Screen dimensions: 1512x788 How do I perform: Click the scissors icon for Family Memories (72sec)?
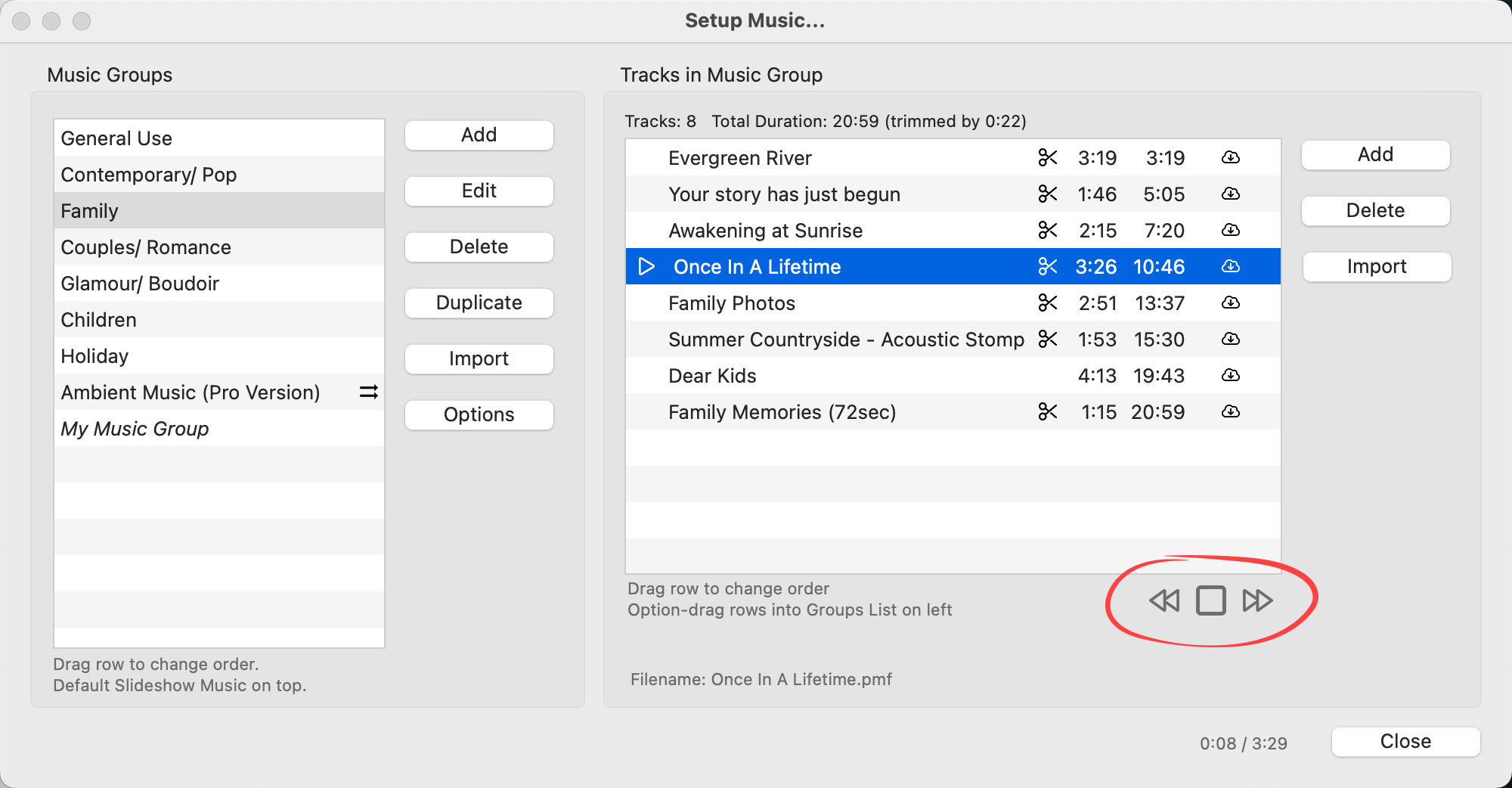(1048, 411)
